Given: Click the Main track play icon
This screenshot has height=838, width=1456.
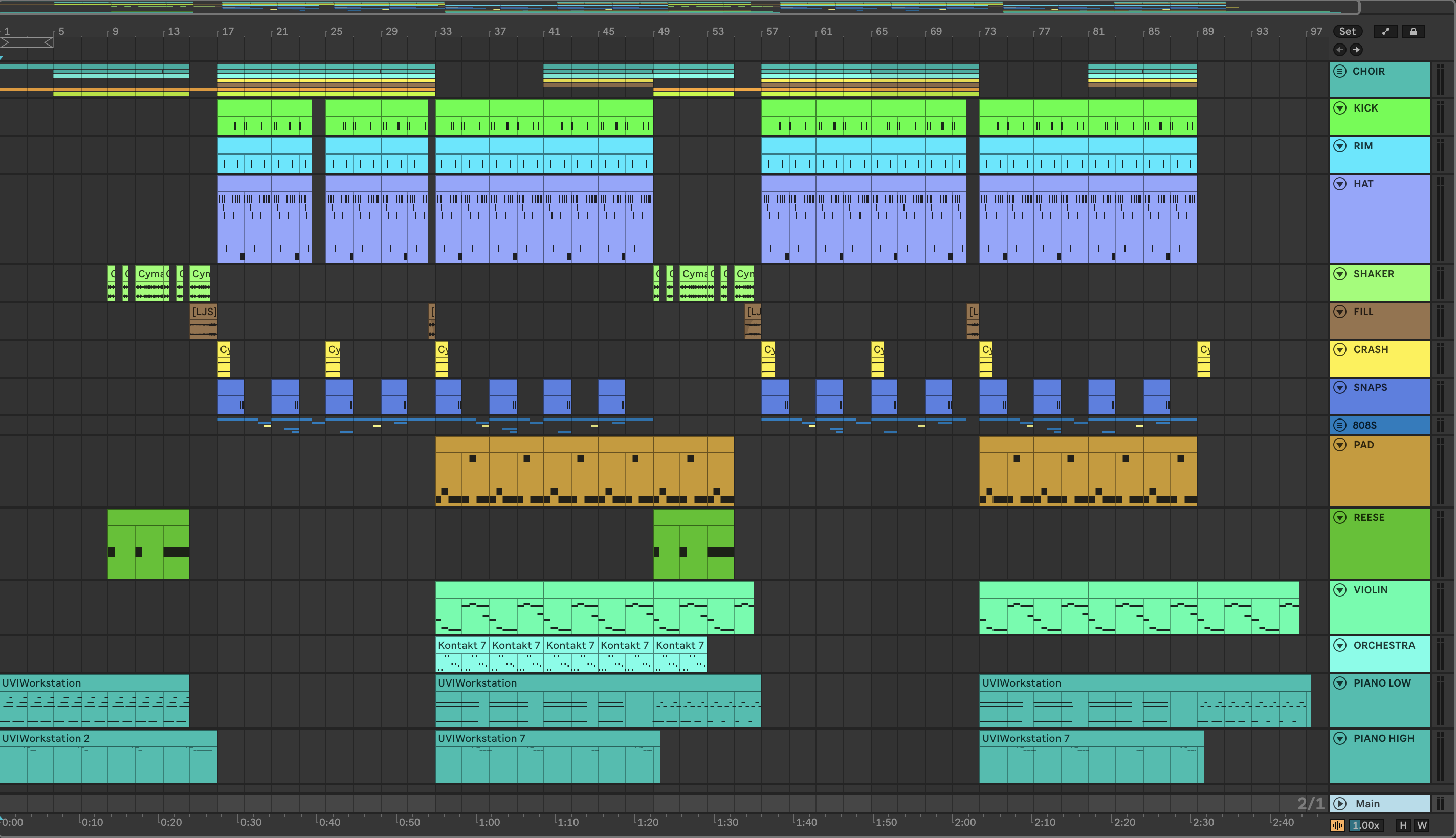Looking at the screenshot, I should 1340,803.
